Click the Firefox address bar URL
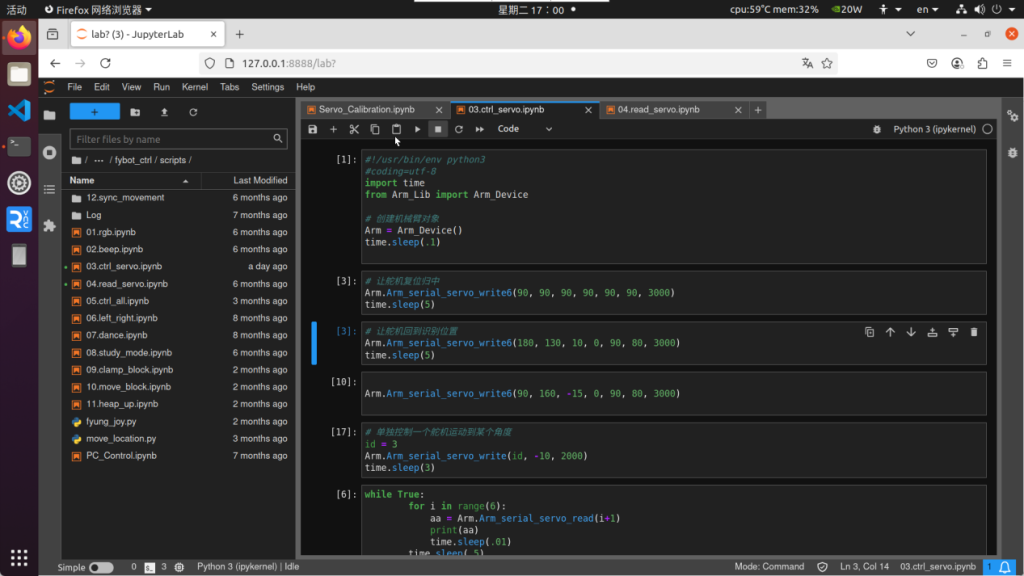 pyautogui.click(x=289, y=63)
